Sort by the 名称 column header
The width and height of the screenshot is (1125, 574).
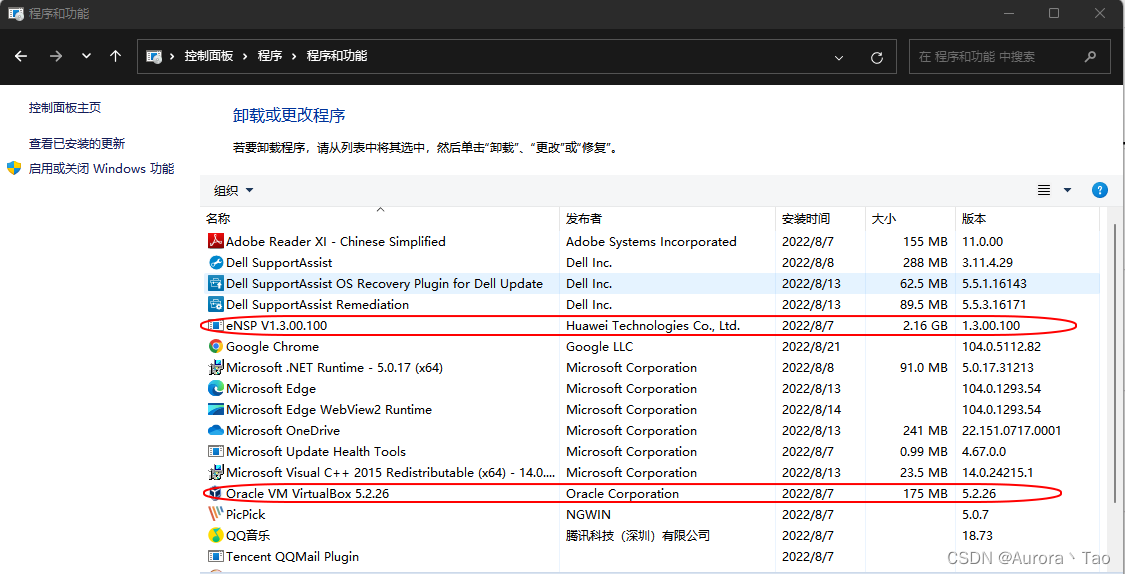380,218
